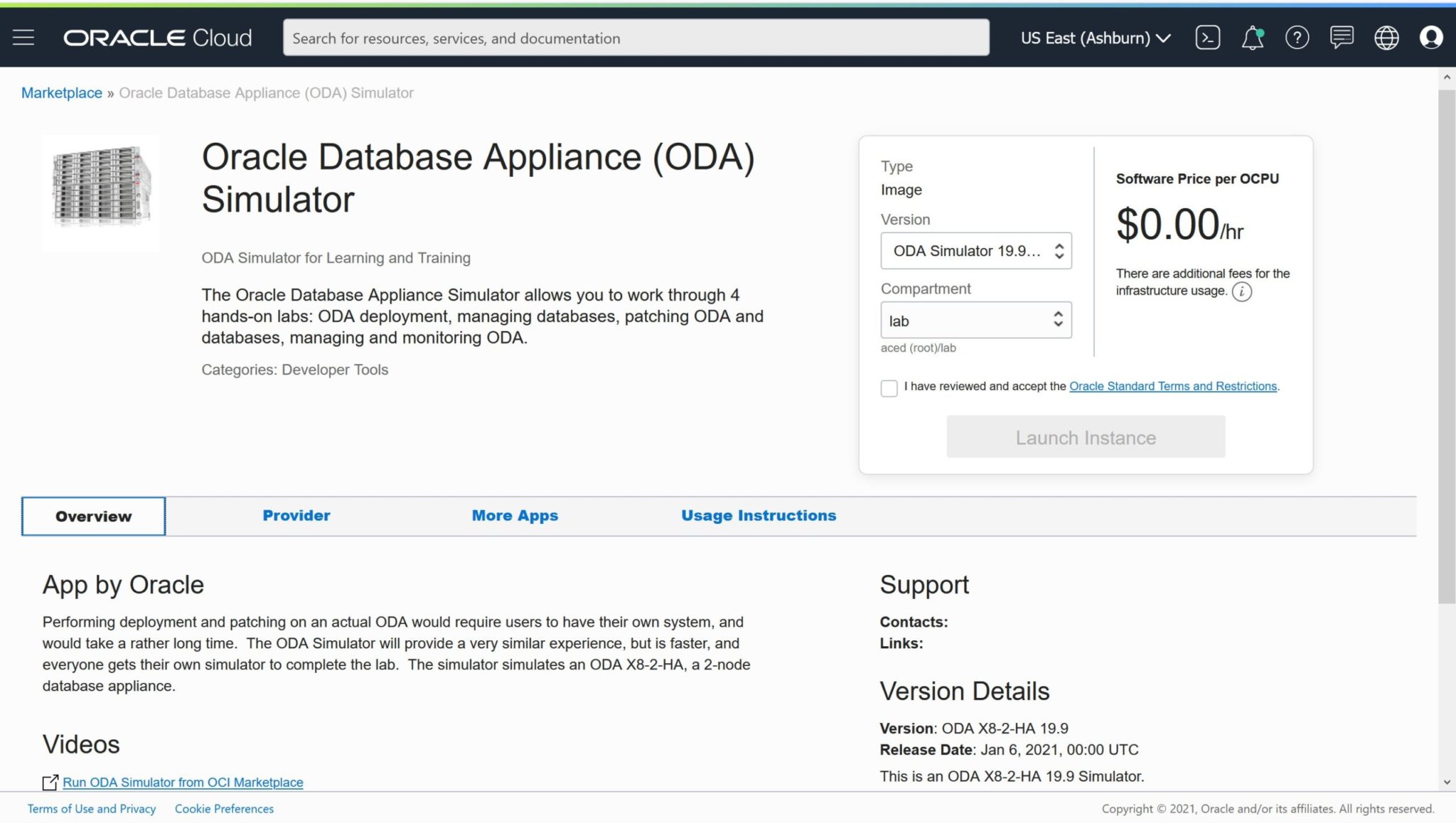Click 'ODA Simulator for Learning and Training' subtitle
This screenshot has width=1456, height=823.
[336, 258]
